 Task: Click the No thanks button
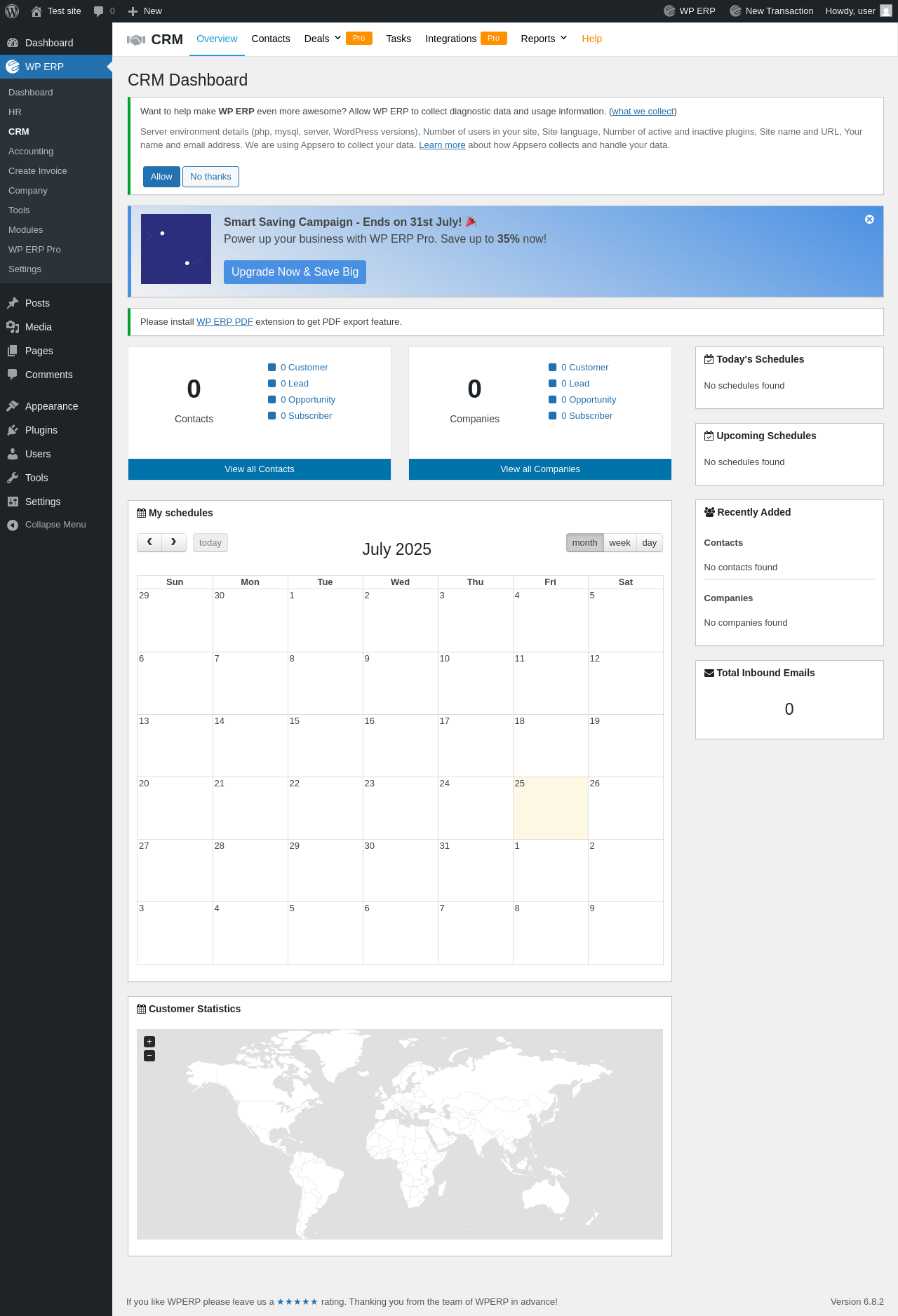coord(210,177)
